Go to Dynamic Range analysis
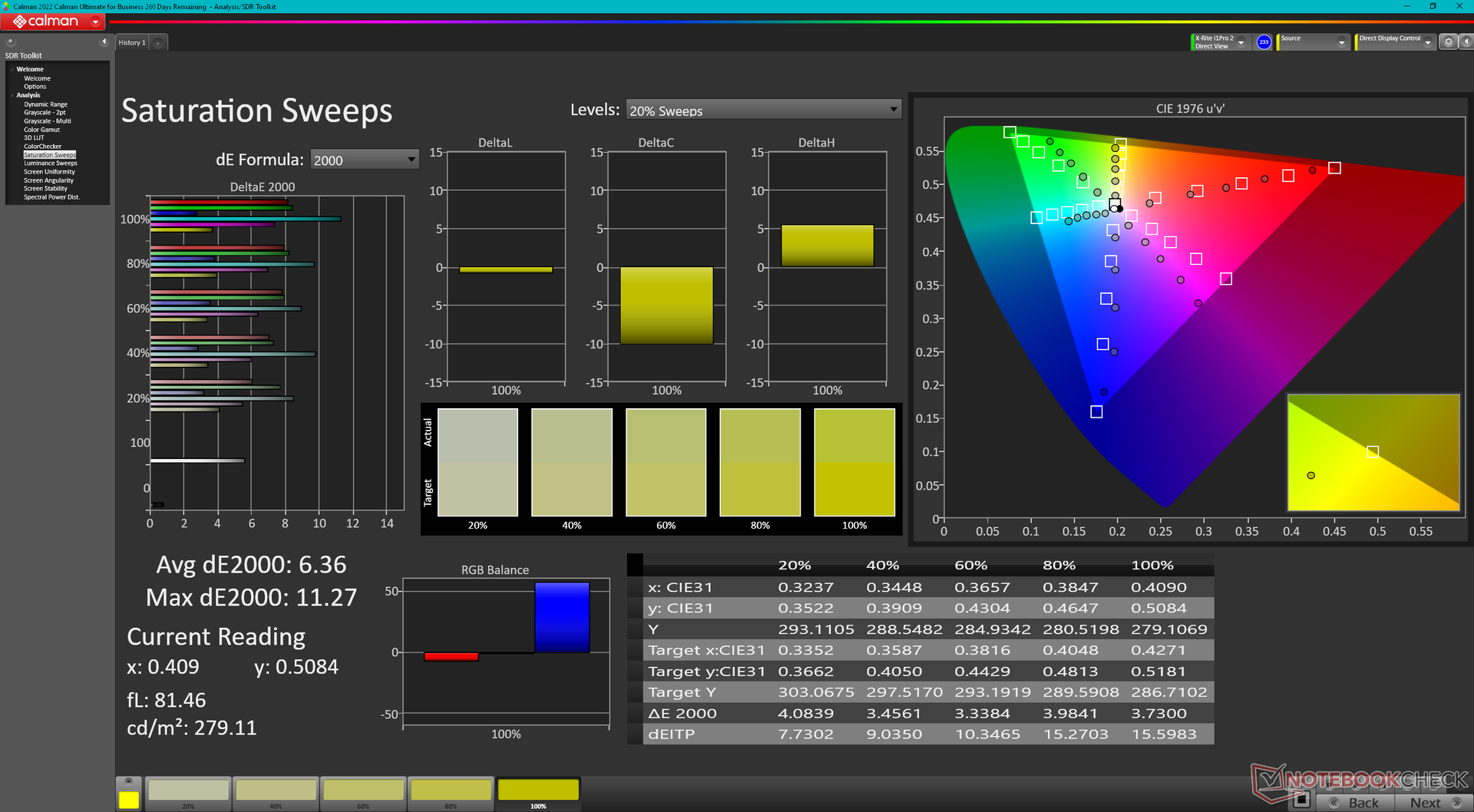 (45, 104)
